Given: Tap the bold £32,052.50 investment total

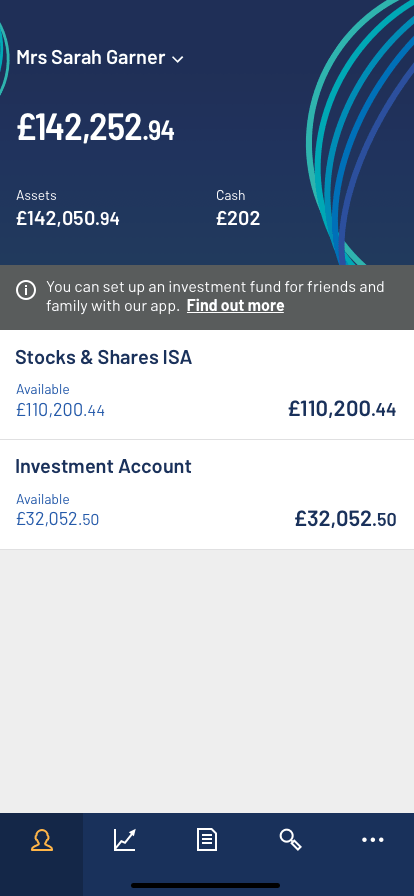Looking at the screenshot, I should click(x=345, y=519).
